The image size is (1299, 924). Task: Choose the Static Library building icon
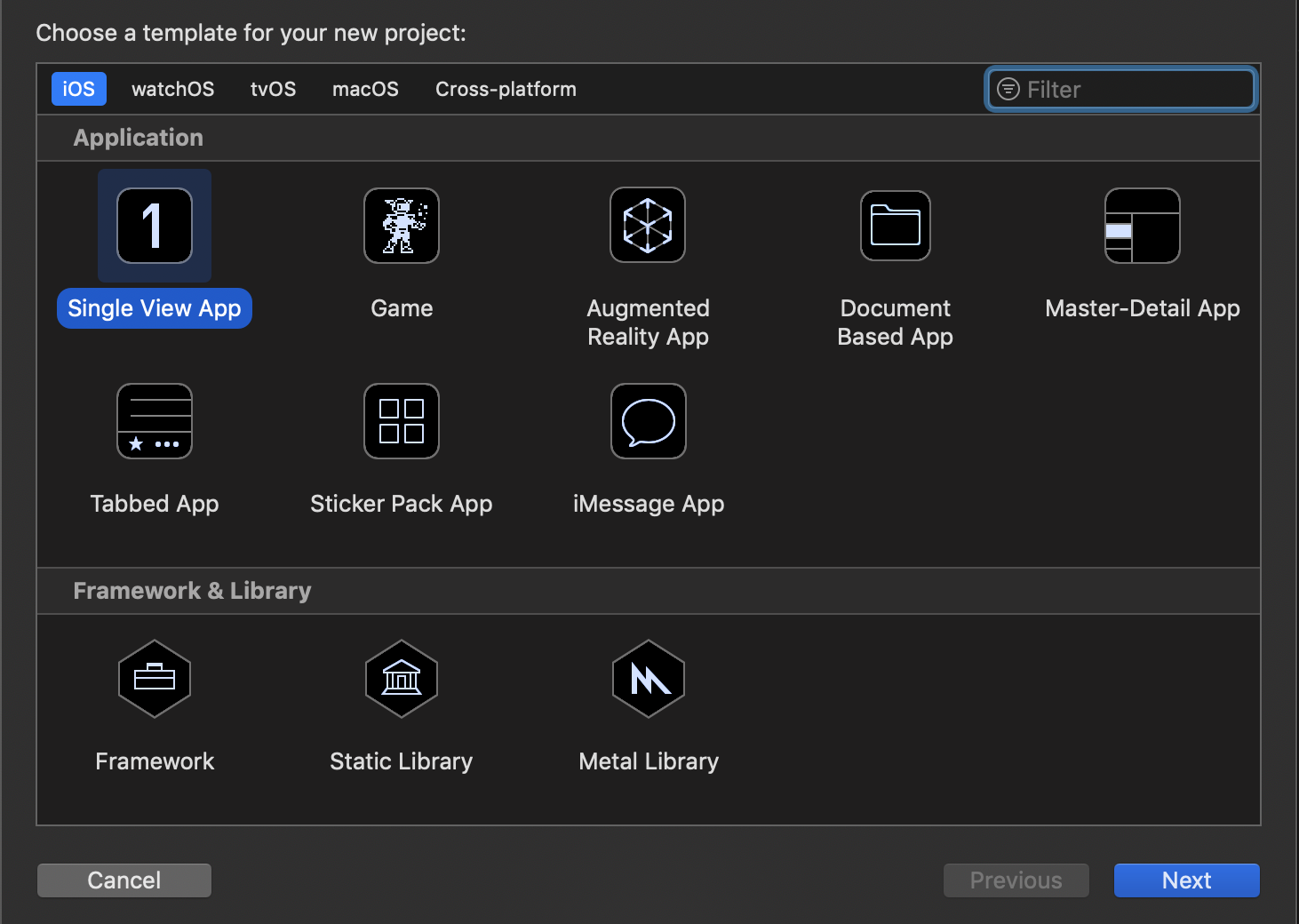(402, 679)
